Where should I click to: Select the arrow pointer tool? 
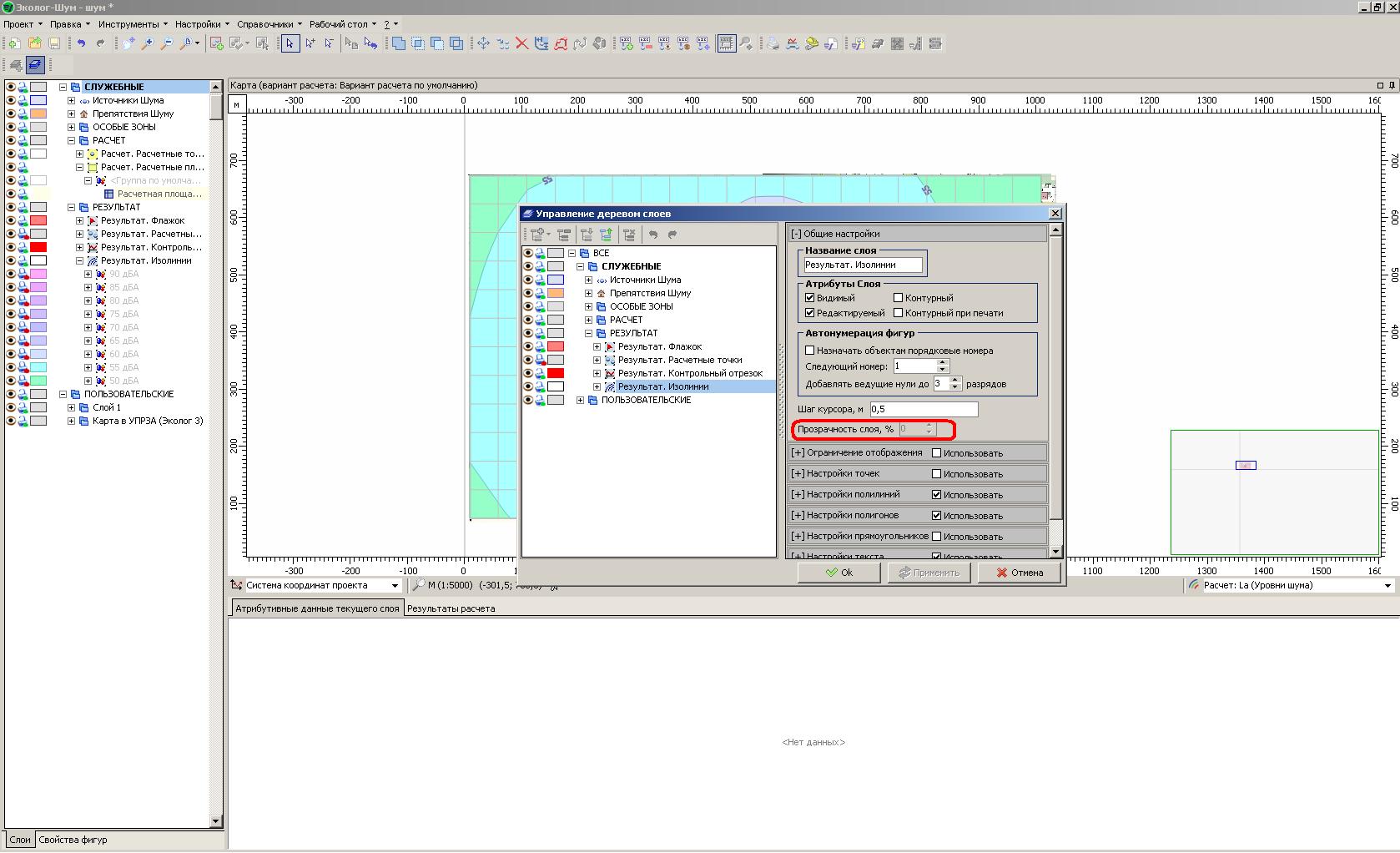tap(290, 43)
